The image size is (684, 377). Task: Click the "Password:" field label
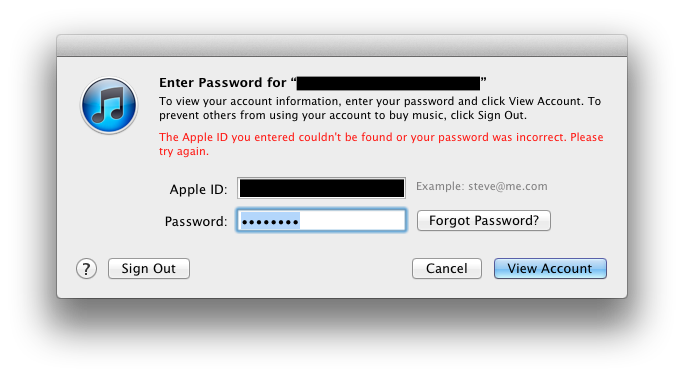pyautogui.click(x=196, y=221)
